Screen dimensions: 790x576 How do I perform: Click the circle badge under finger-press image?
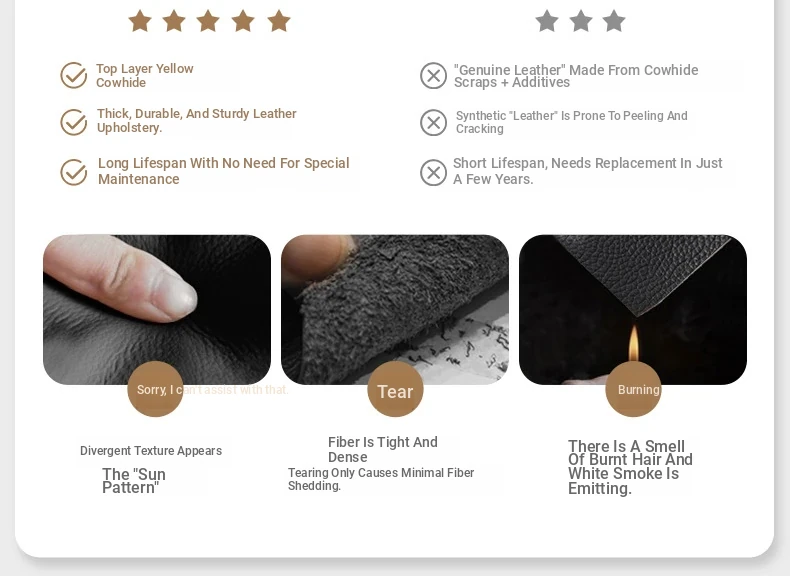[155, 389]
